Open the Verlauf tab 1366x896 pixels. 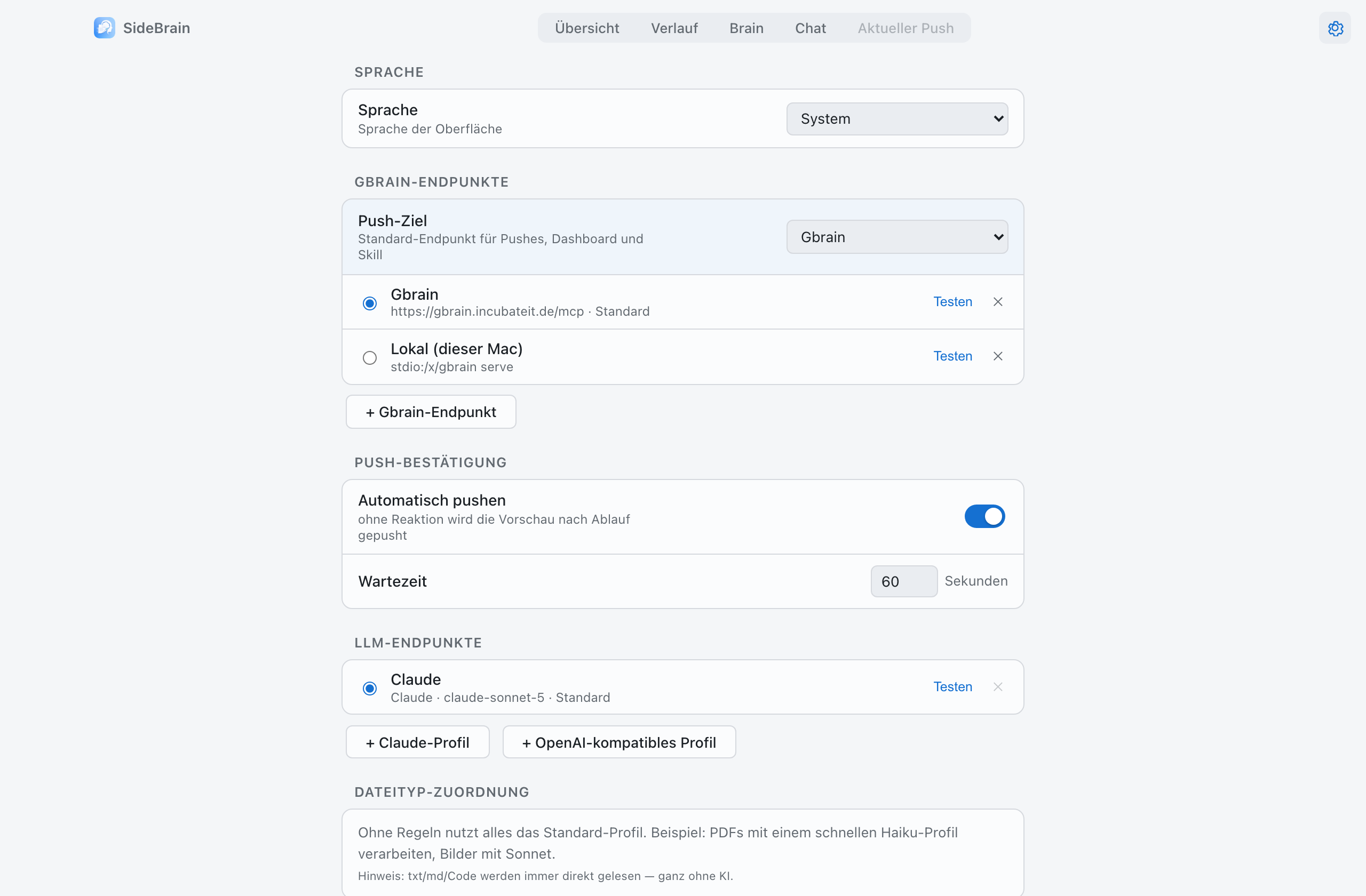(674, 28)
